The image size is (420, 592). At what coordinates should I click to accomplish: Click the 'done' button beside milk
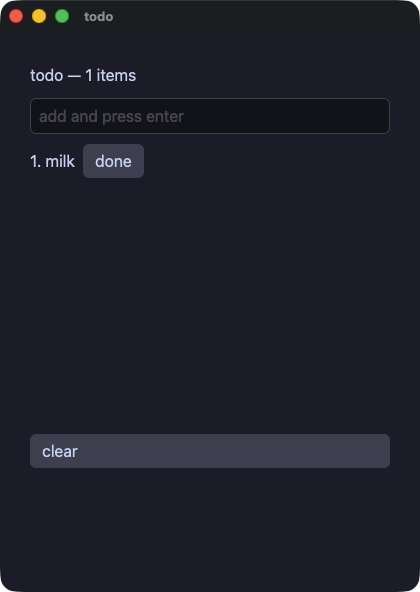pos(113,161)
